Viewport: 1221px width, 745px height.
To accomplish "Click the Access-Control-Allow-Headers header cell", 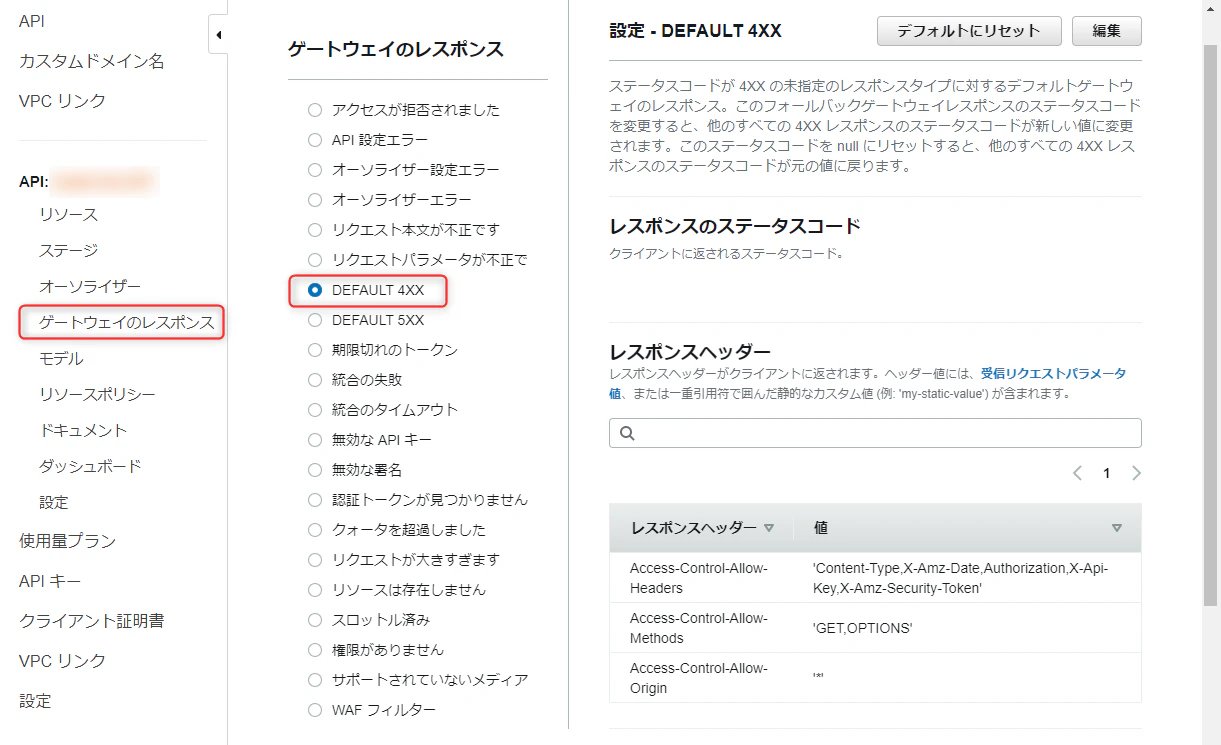I will coord(701,578).
